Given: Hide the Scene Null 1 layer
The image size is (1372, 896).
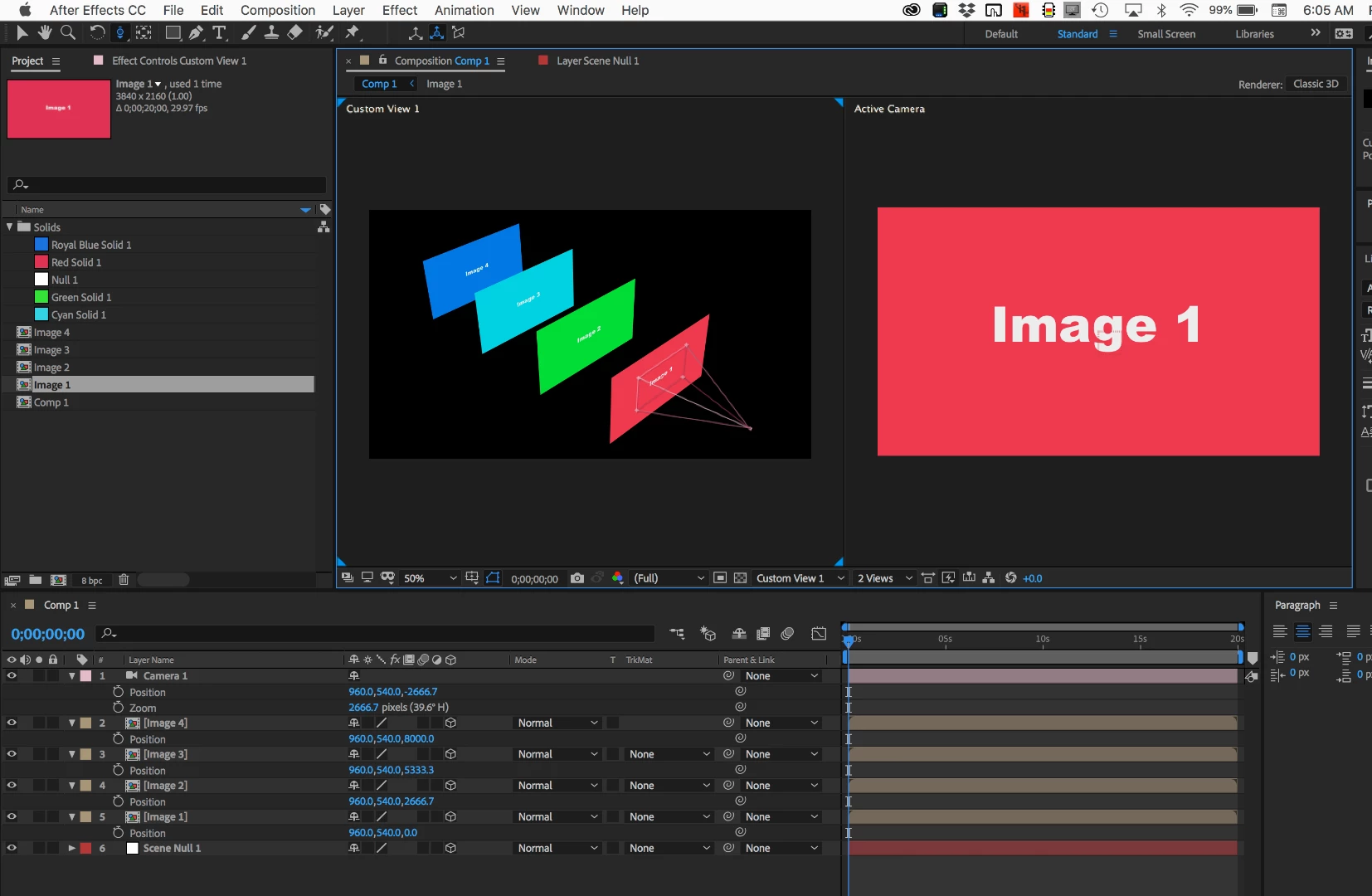Looking at the screenshot, I should (12, 848).
